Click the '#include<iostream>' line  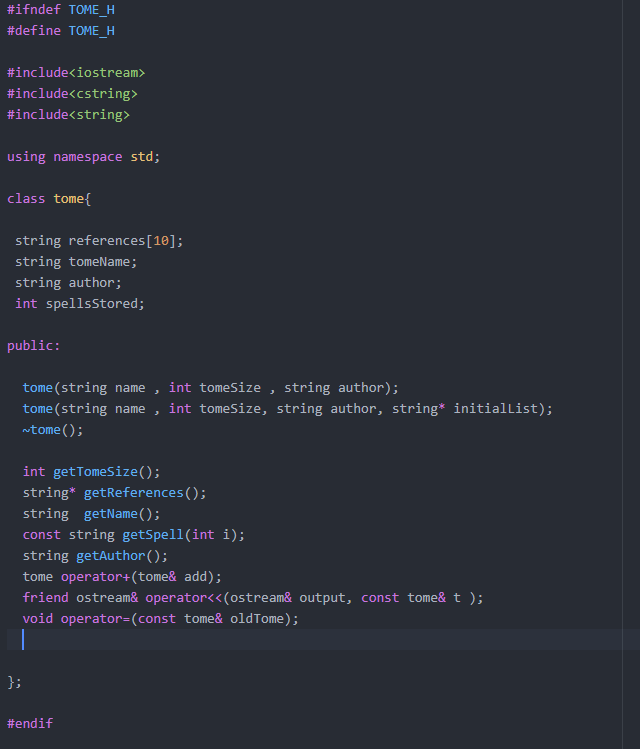coord(76,73)
